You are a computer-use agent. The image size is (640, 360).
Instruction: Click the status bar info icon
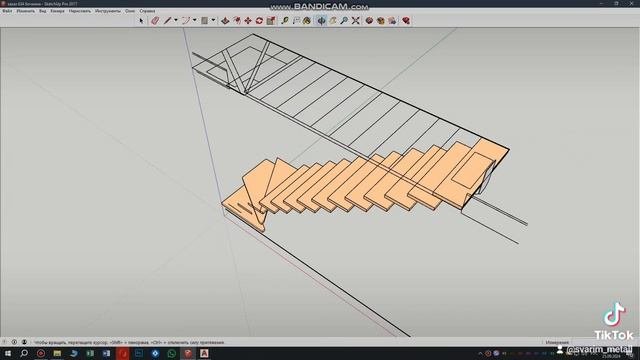click(14, 342)
